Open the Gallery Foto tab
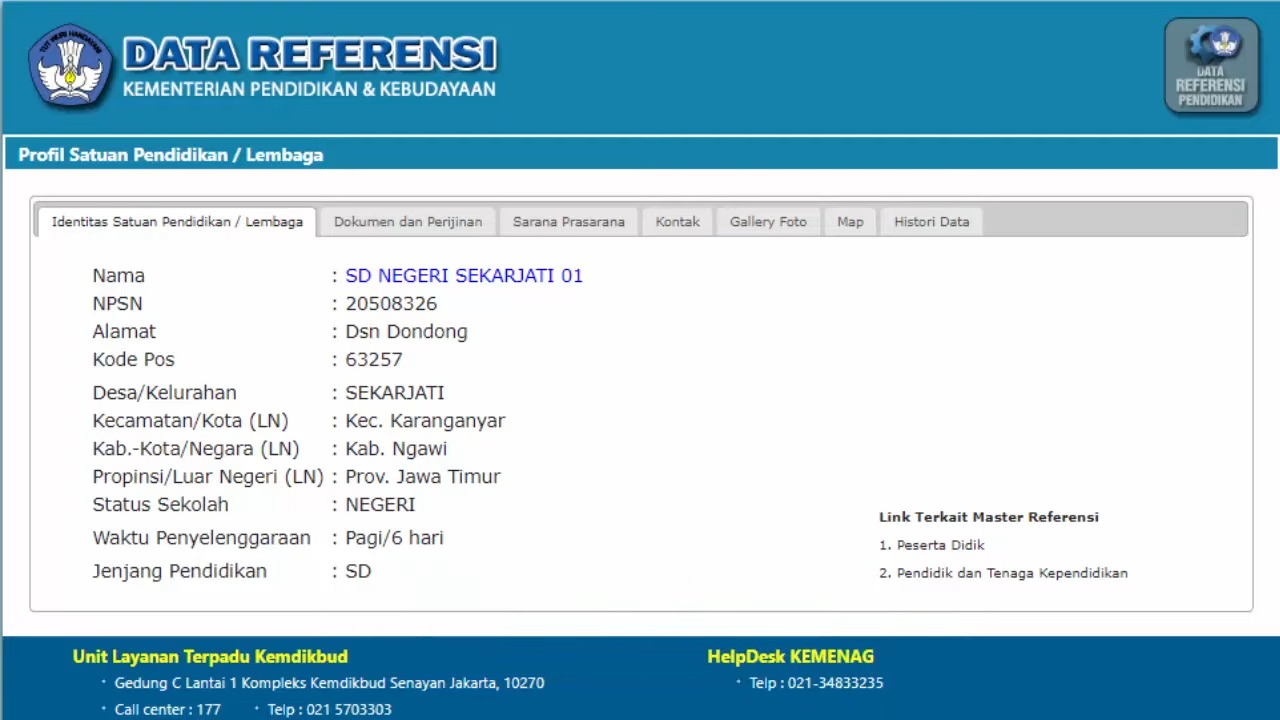This screenshot has width=1280, height=720. pyautogui.click(x=768, y=222)
